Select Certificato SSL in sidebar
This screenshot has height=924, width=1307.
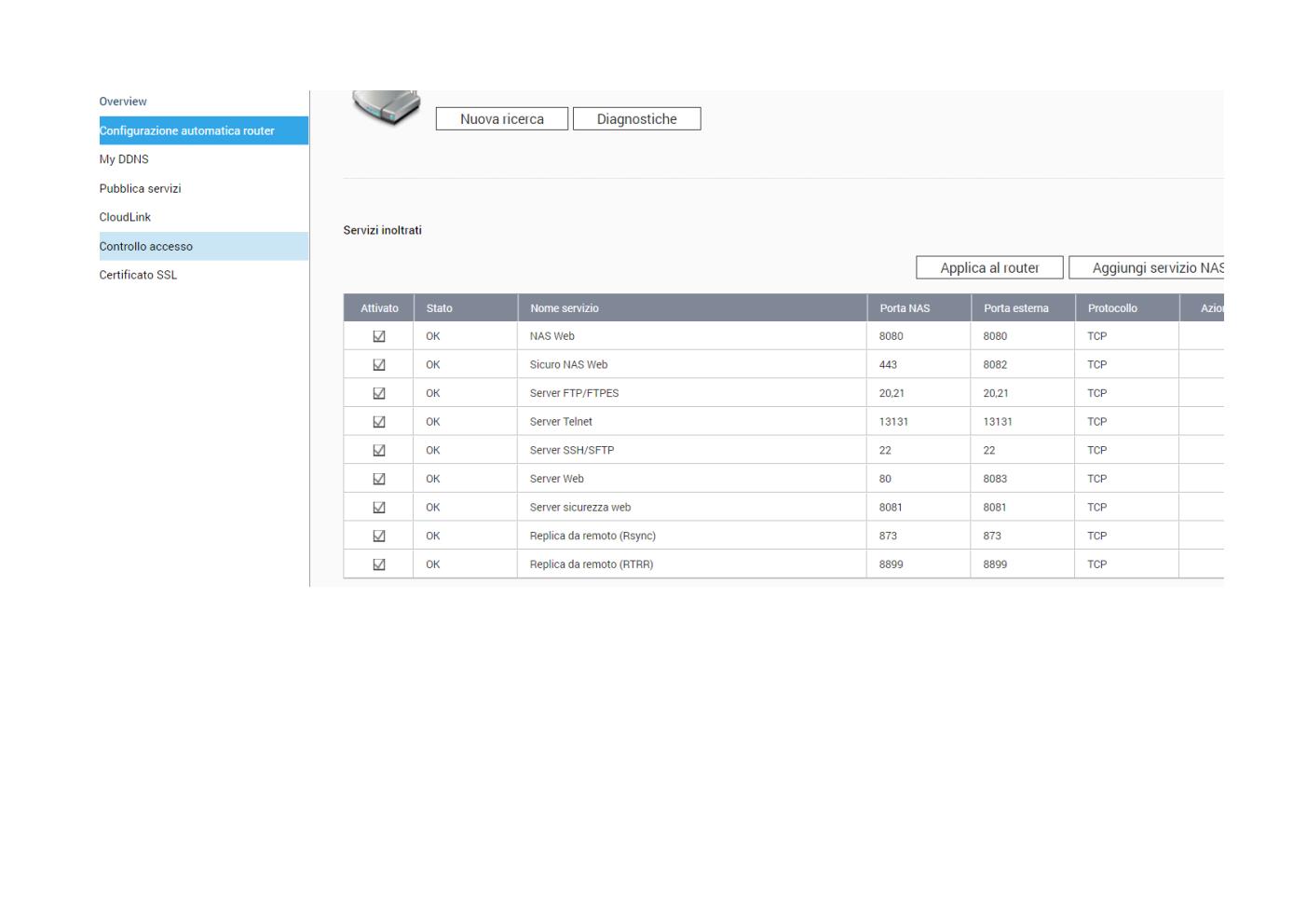[x=138, y=275]
